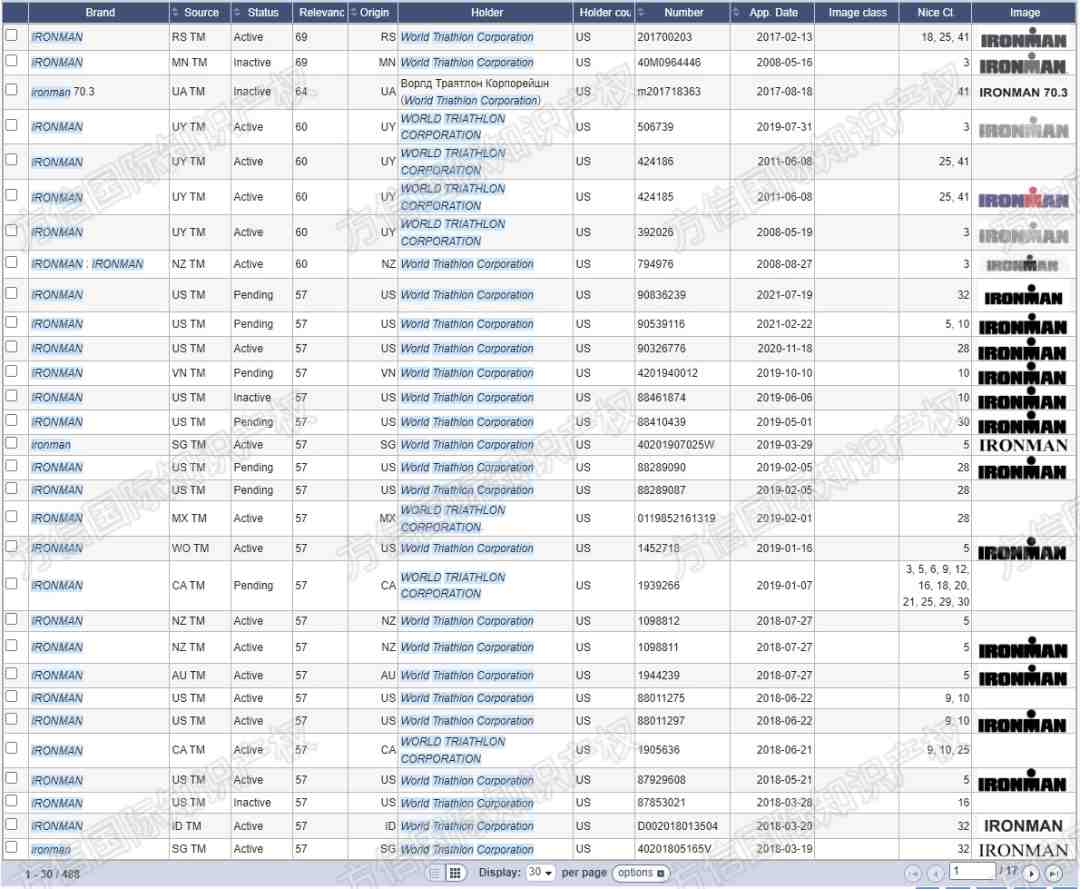This screenshot has height=889, width=1080.
Task: Click the sort arrows beside Status header
Action: click(x=238, y=12)
